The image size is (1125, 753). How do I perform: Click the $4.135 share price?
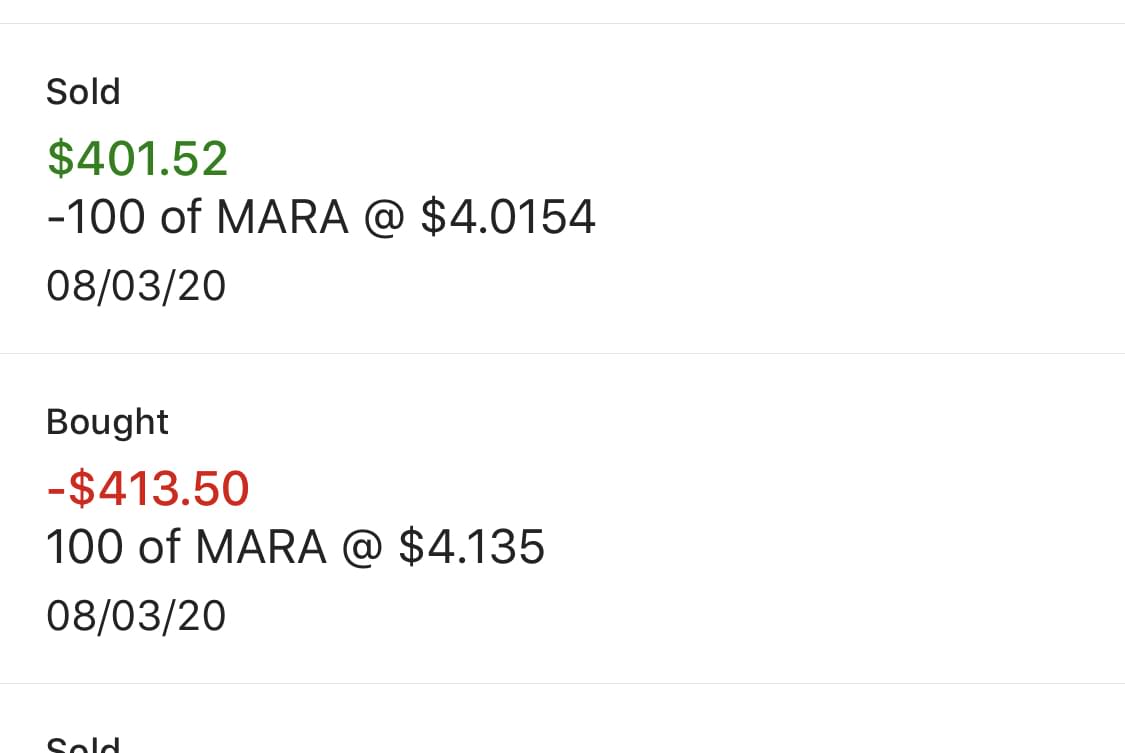pos(472,548)
